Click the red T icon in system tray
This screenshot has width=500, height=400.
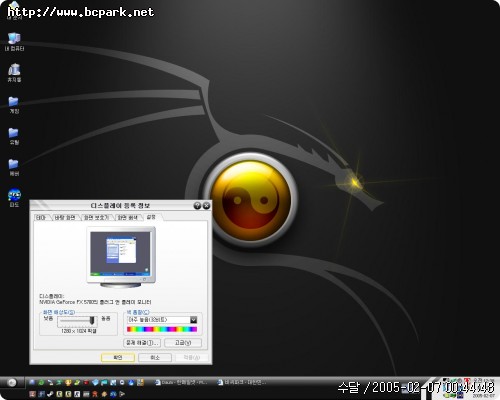pos(467,380)
